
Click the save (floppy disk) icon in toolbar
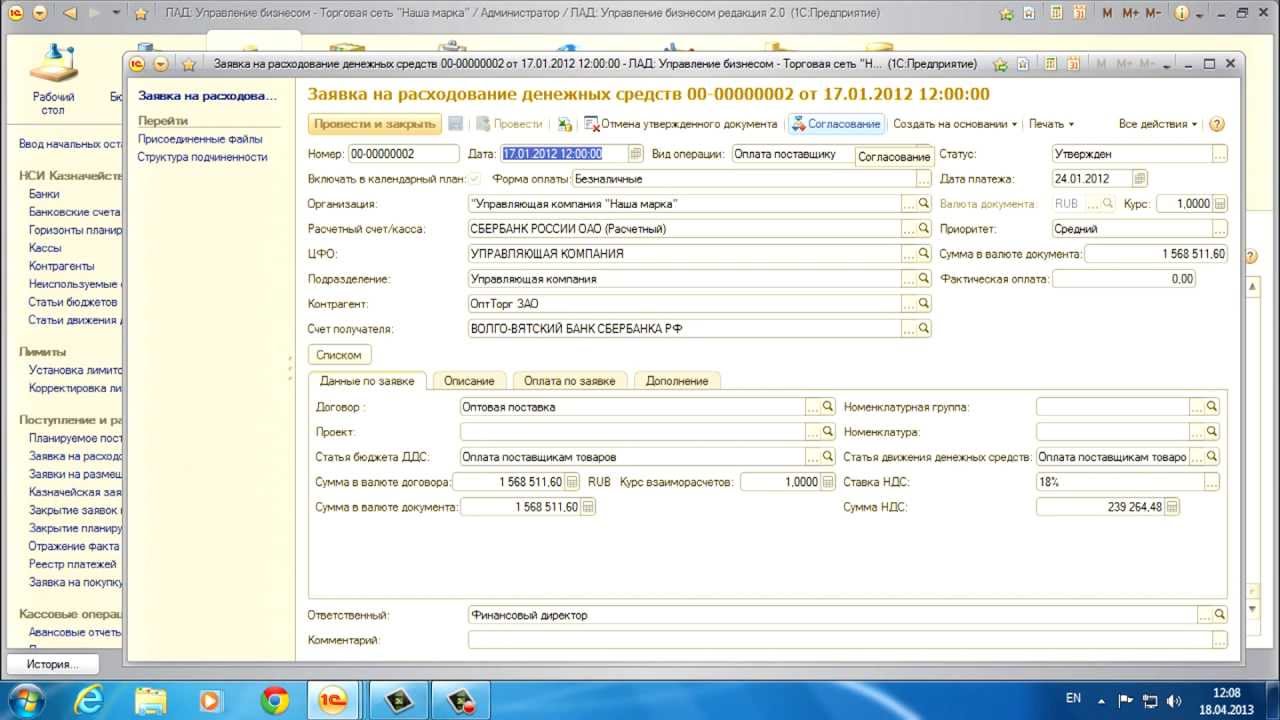pos(455,124)
